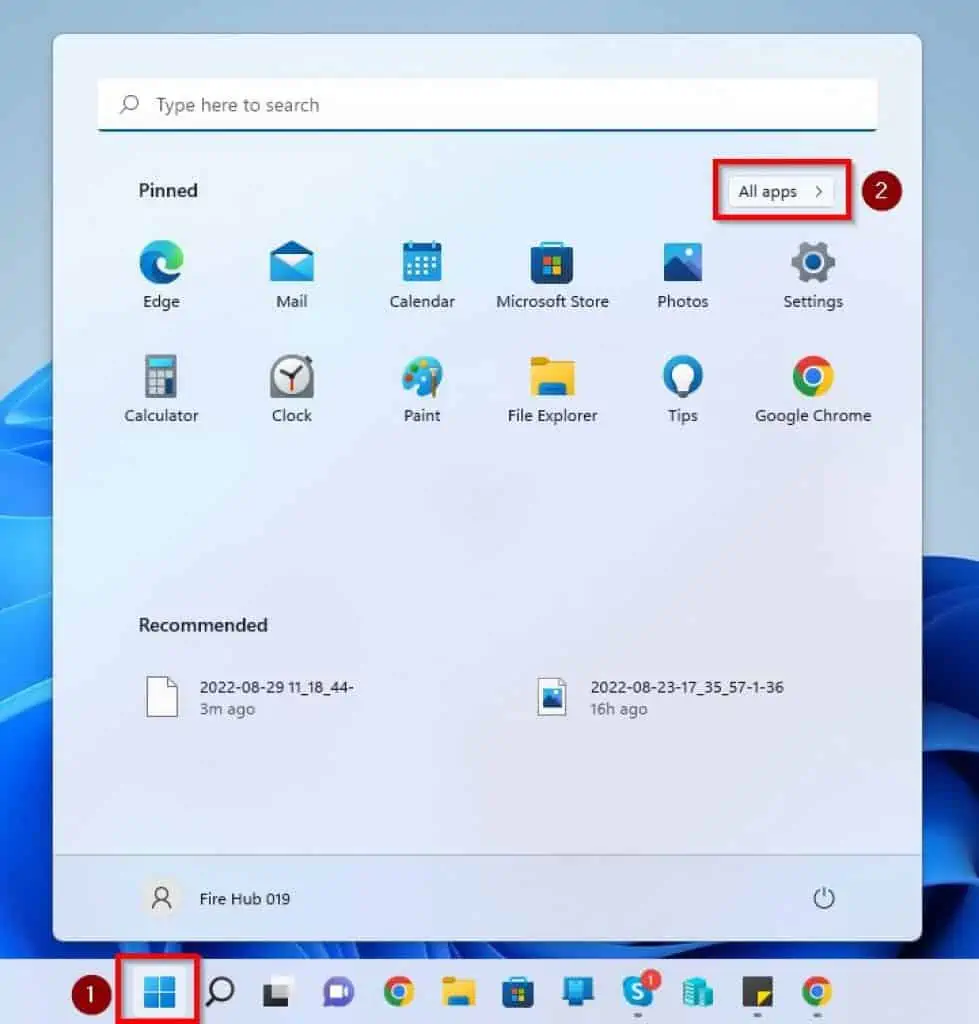Screen dimensions: 979x1024
Task: Open recommended image 2022-08-23-17_35_57-1-36
Action: point(660,697)
